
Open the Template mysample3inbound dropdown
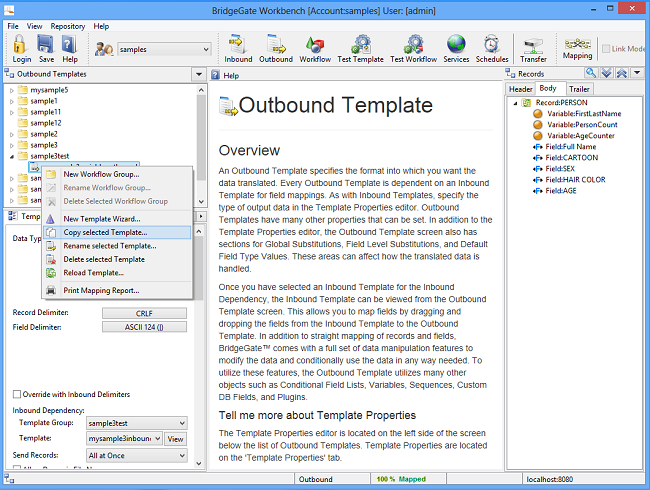(124, 439)
